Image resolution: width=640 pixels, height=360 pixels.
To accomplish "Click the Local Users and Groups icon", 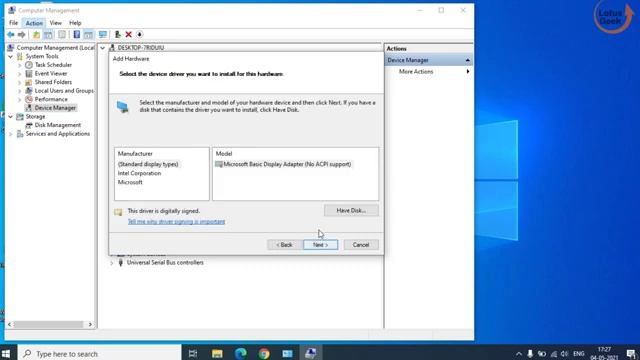I will pos(29,91).
